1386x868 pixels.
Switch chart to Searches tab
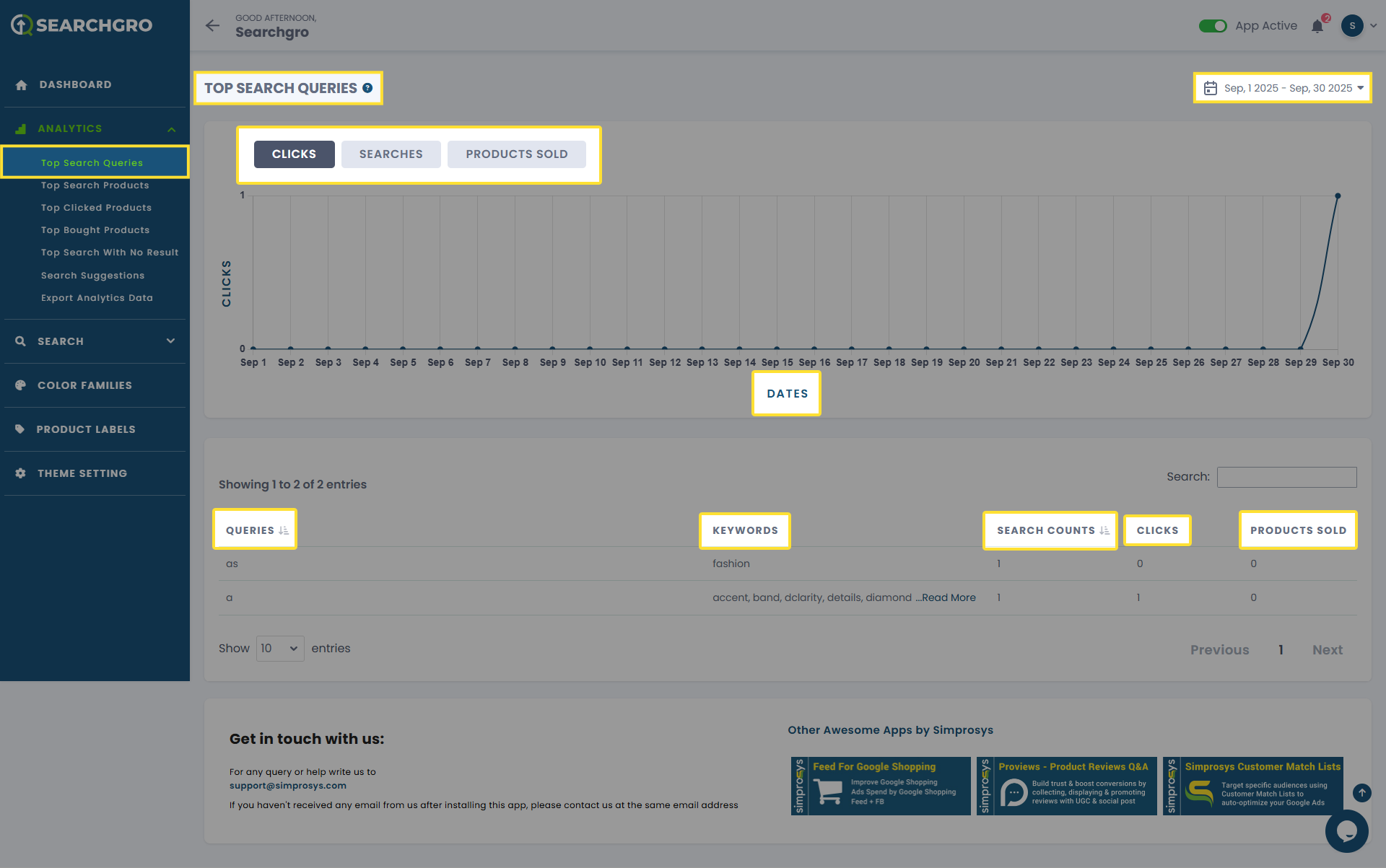pyautogui.click(x=391, y=154)
